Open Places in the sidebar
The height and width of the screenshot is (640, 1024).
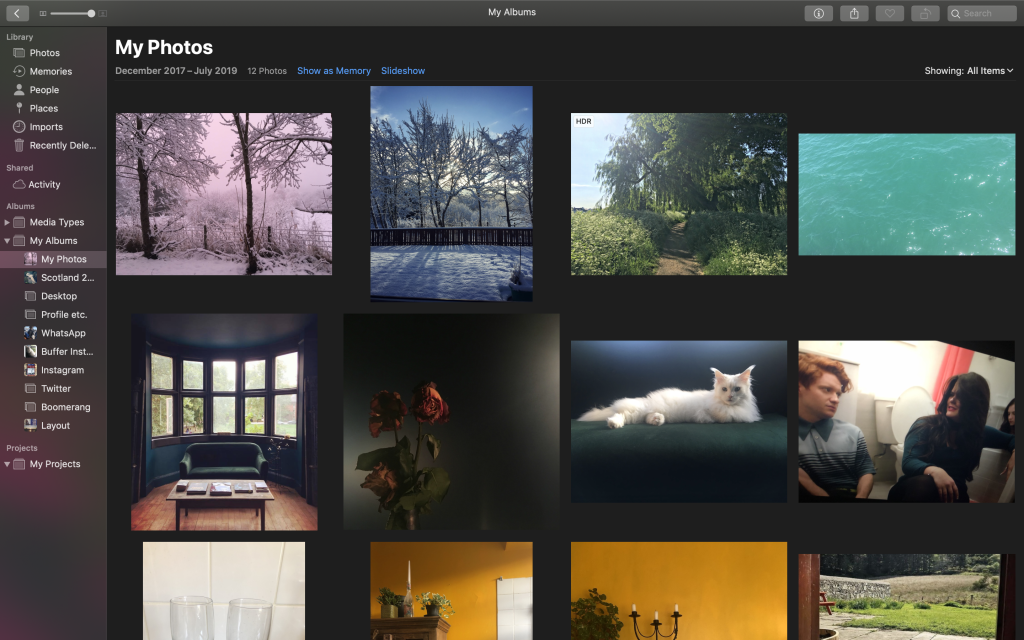tap(43, 109)
